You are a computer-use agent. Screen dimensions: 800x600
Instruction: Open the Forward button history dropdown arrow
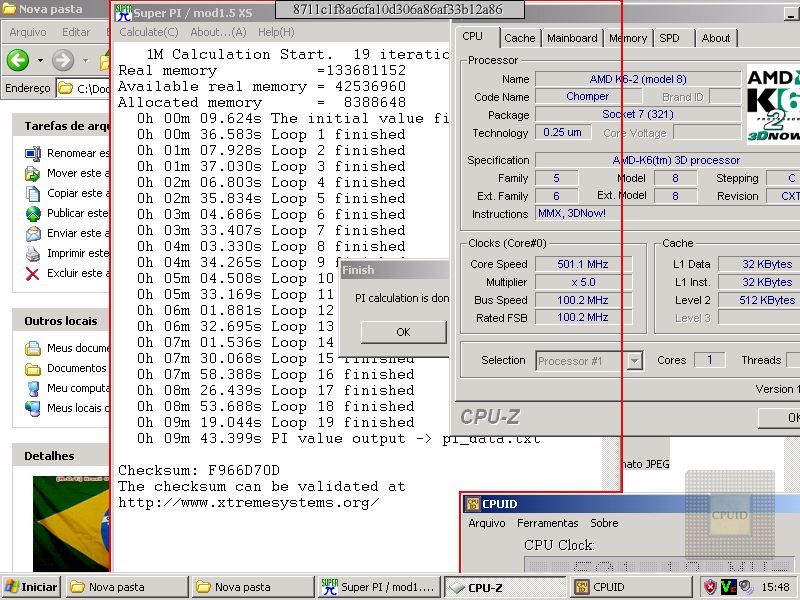pos(85,61)
